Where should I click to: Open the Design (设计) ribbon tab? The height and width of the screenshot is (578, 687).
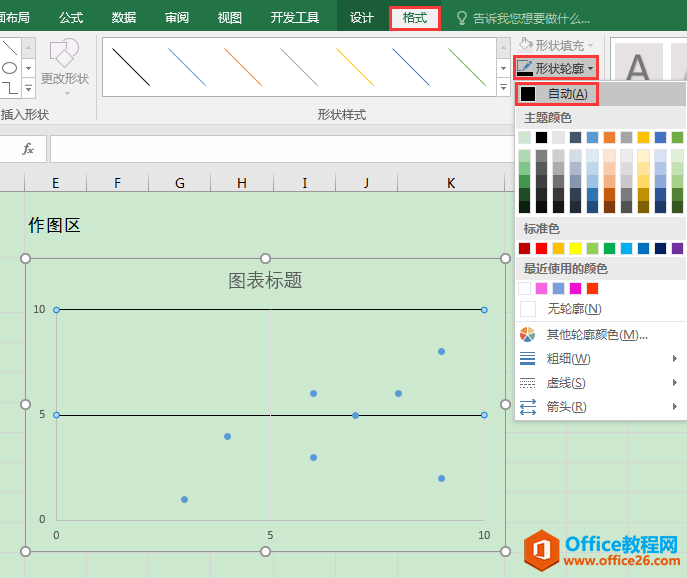pos(362,18)
